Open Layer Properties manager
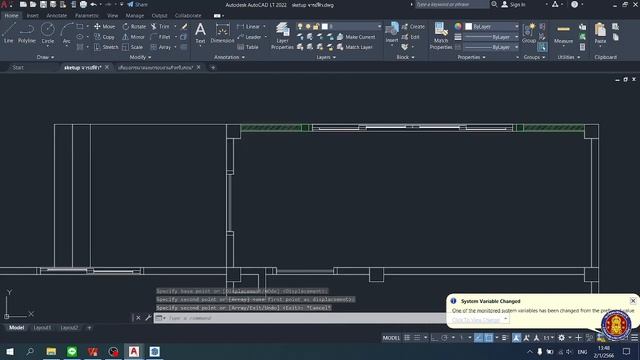Viewport: 640px width, 360px height. [x=282, y=36]
